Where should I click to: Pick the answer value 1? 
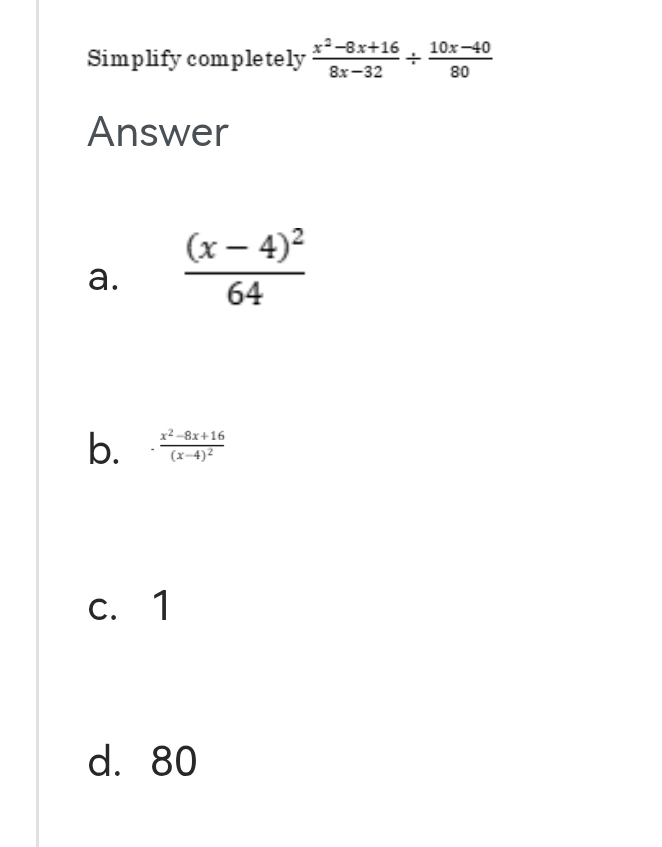point(161,605)
